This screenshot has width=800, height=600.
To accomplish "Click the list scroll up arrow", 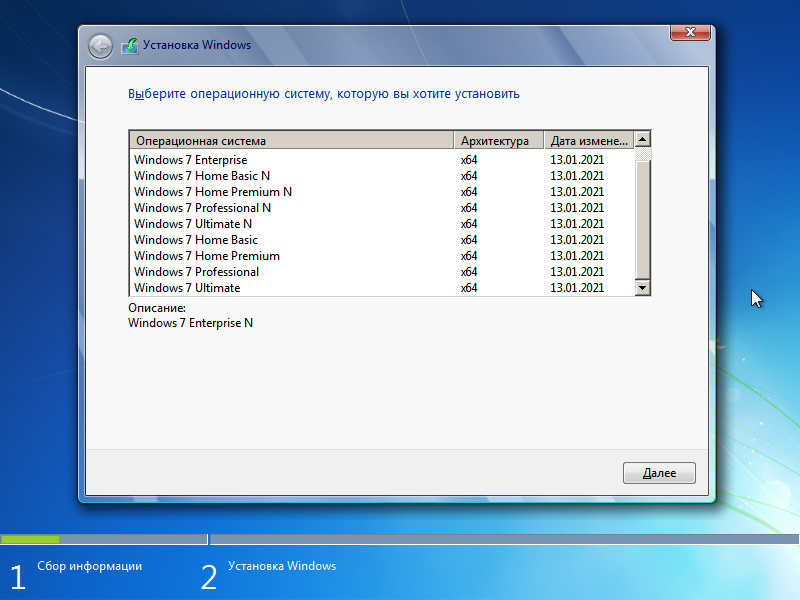I will [642, 139].
